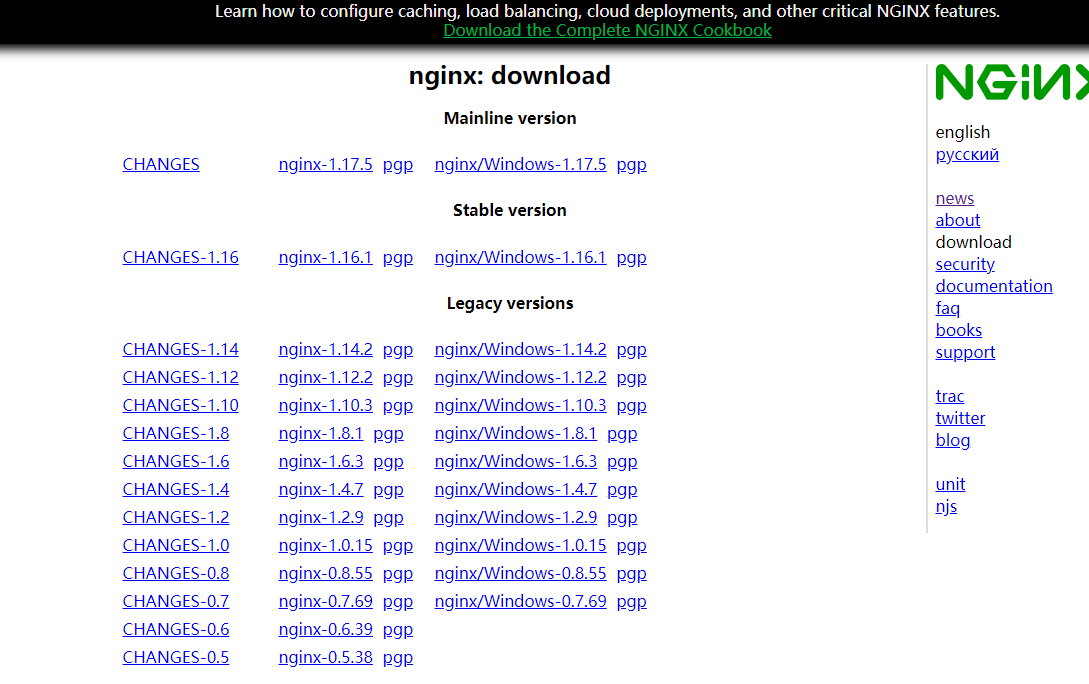Download the stable nginx-1.16.1 release
1089x684 pixels.
point(325,257)
